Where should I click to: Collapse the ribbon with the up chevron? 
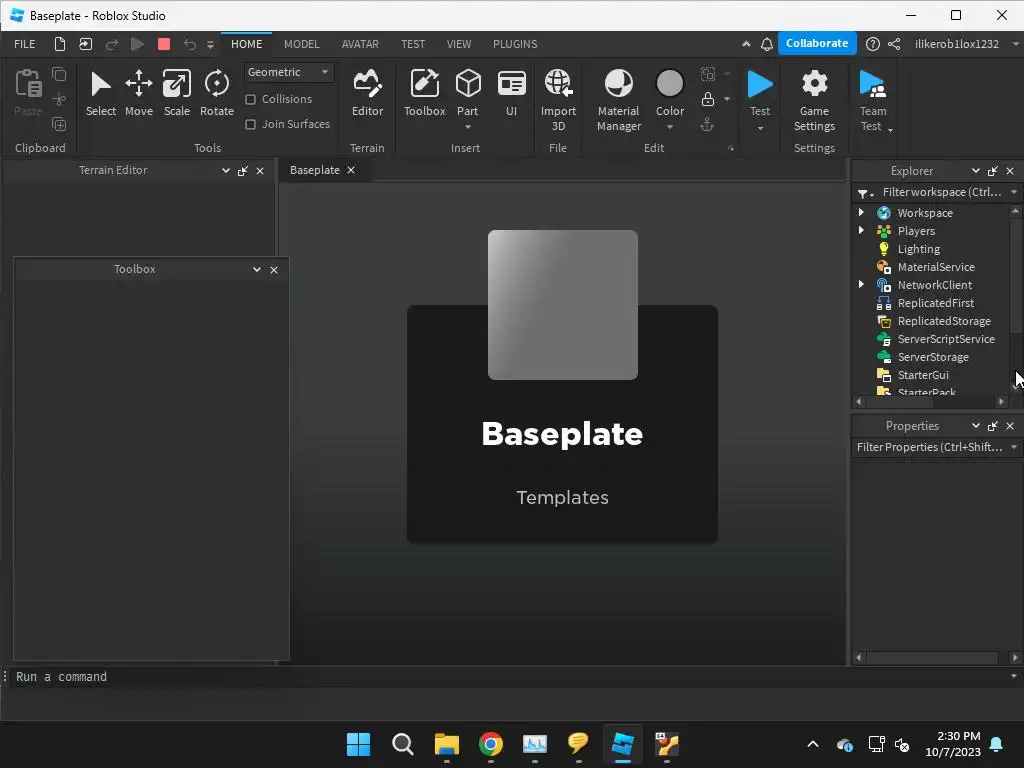(x=746, y=44)
